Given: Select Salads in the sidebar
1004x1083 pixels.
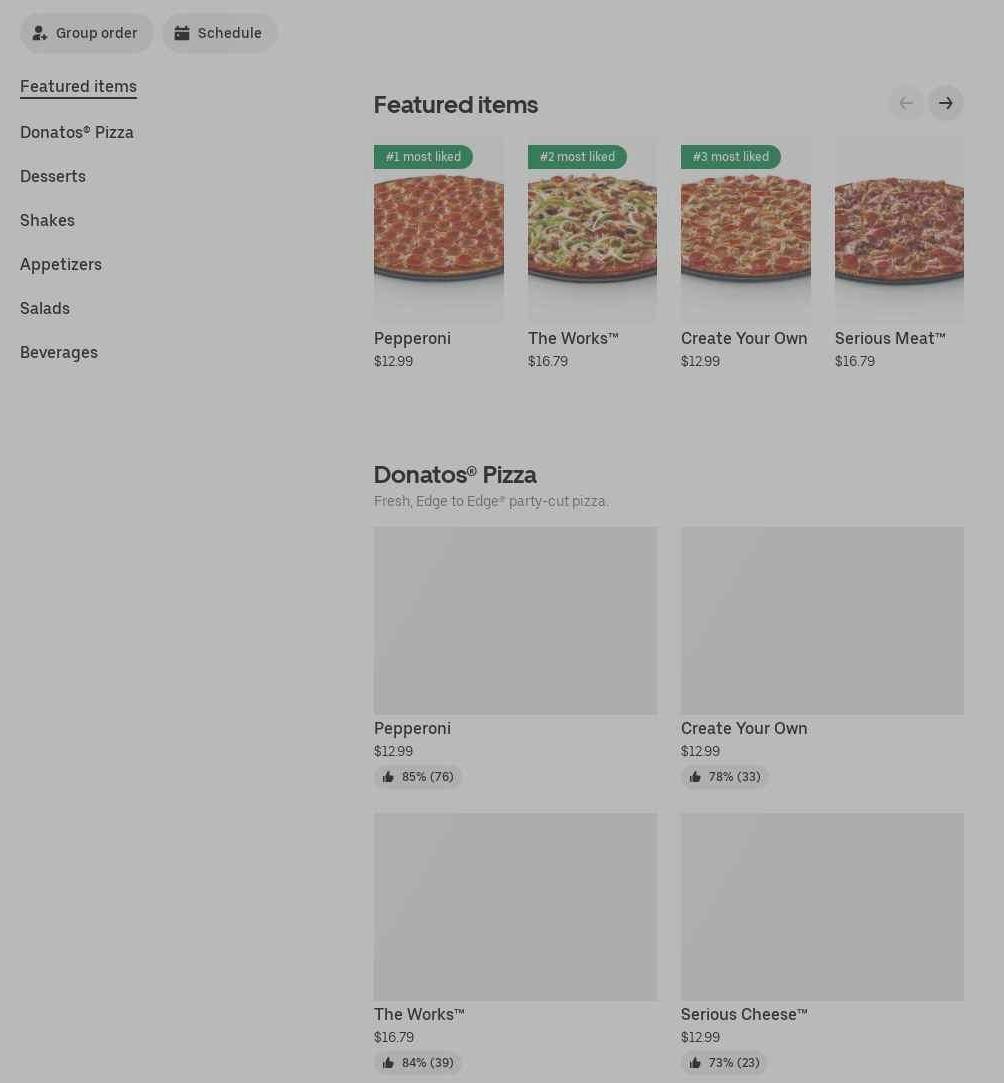Looking at the screenshot, I should 45,308.
